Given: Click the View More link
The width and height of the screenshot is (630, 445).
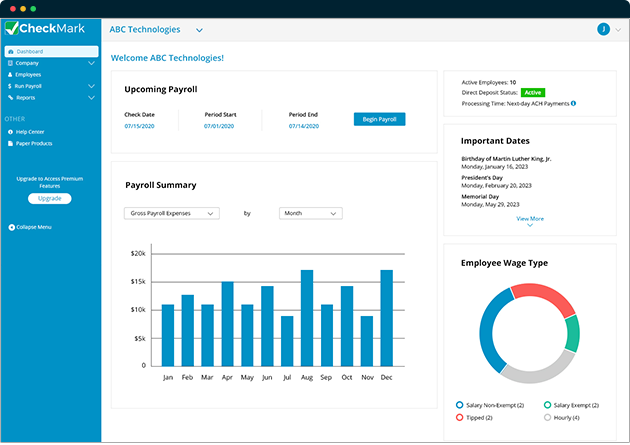Looking at the screenshot, I should [x=530, y=218].
